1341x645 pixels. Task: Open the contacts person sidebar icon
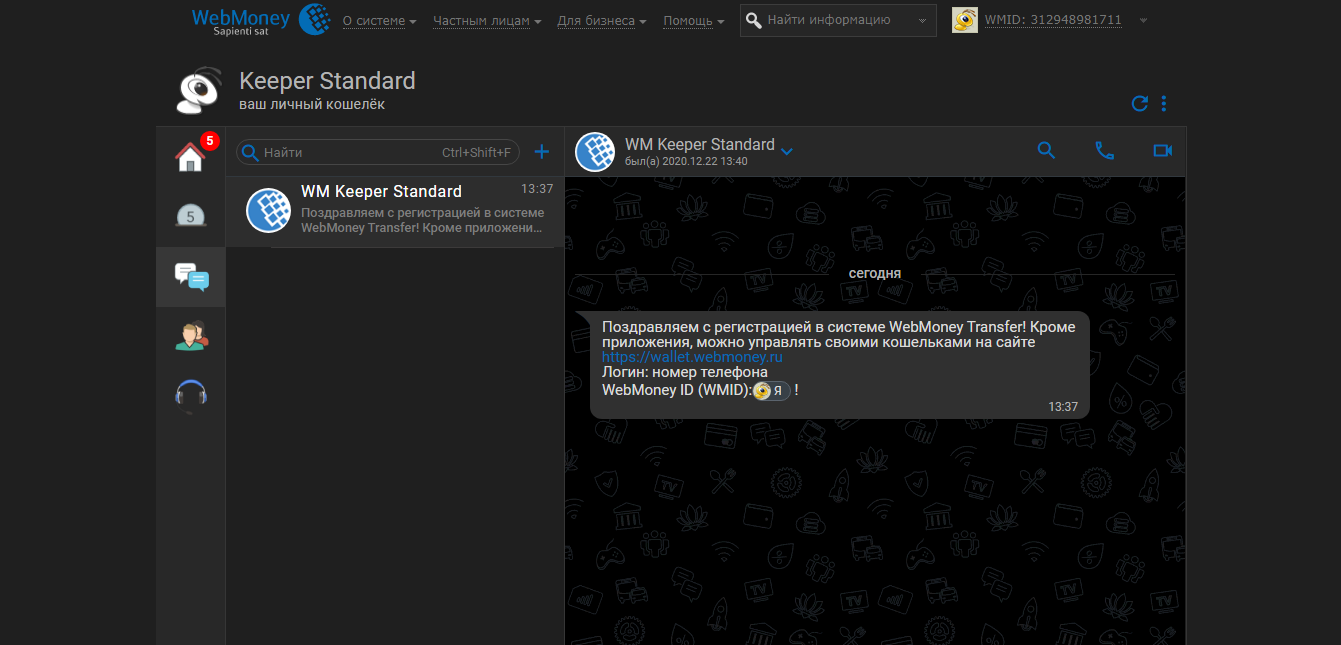point(191,335)
